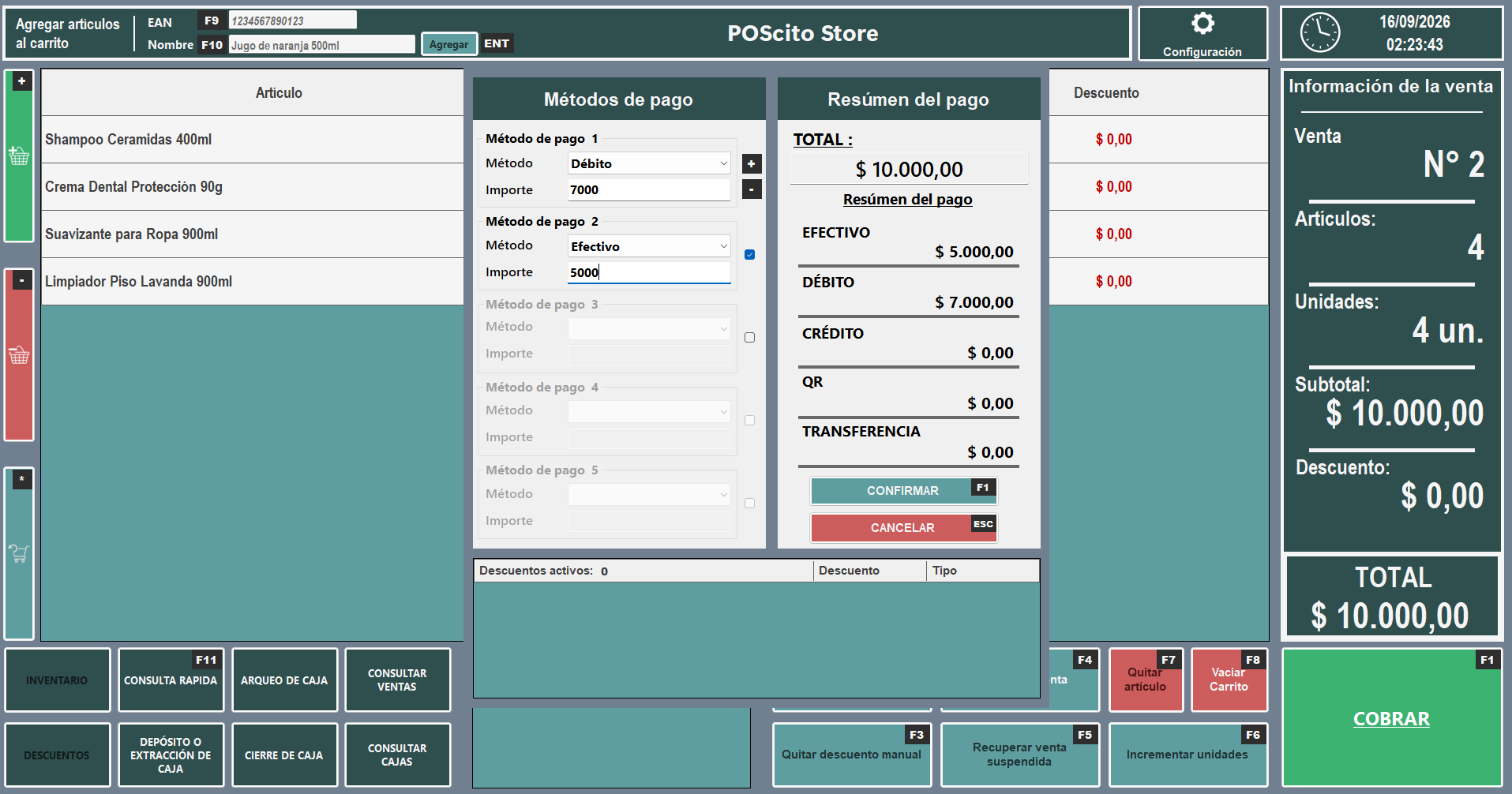The height and width of the screenshot is (794, 1512).
Task: Select the Limpiador Piso Lavanda 900ml row
Action: [x=253, y=282]
